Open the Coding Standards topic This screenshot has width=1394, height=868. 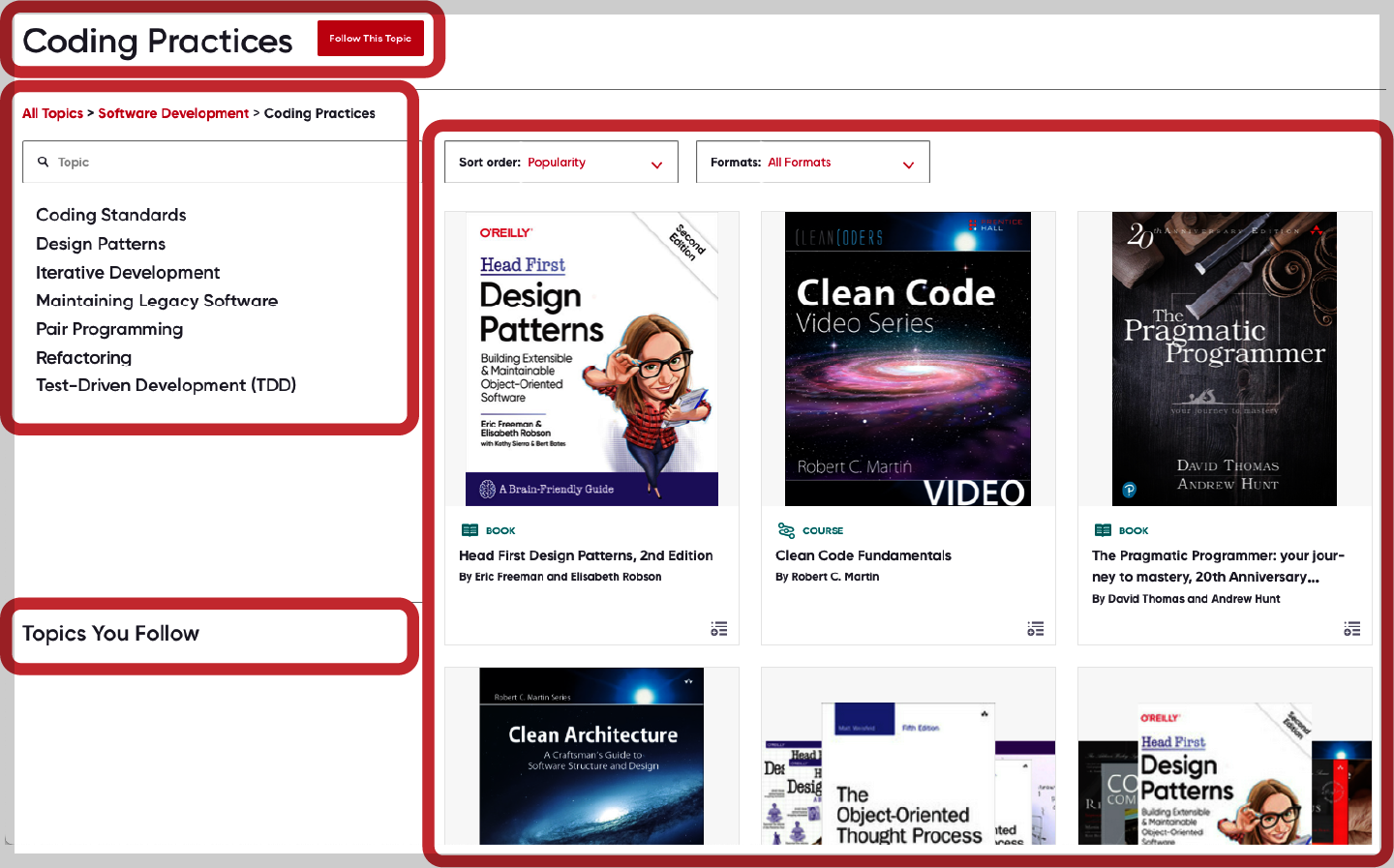pos(111,215)
